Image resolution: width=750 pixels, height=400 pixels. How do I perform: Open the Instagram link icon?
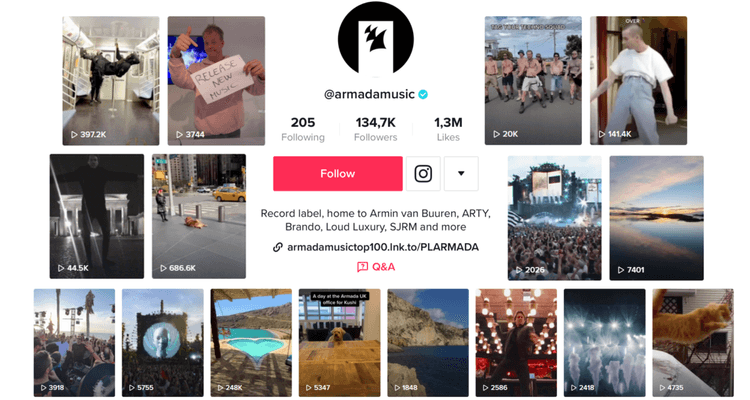[423, 173]
